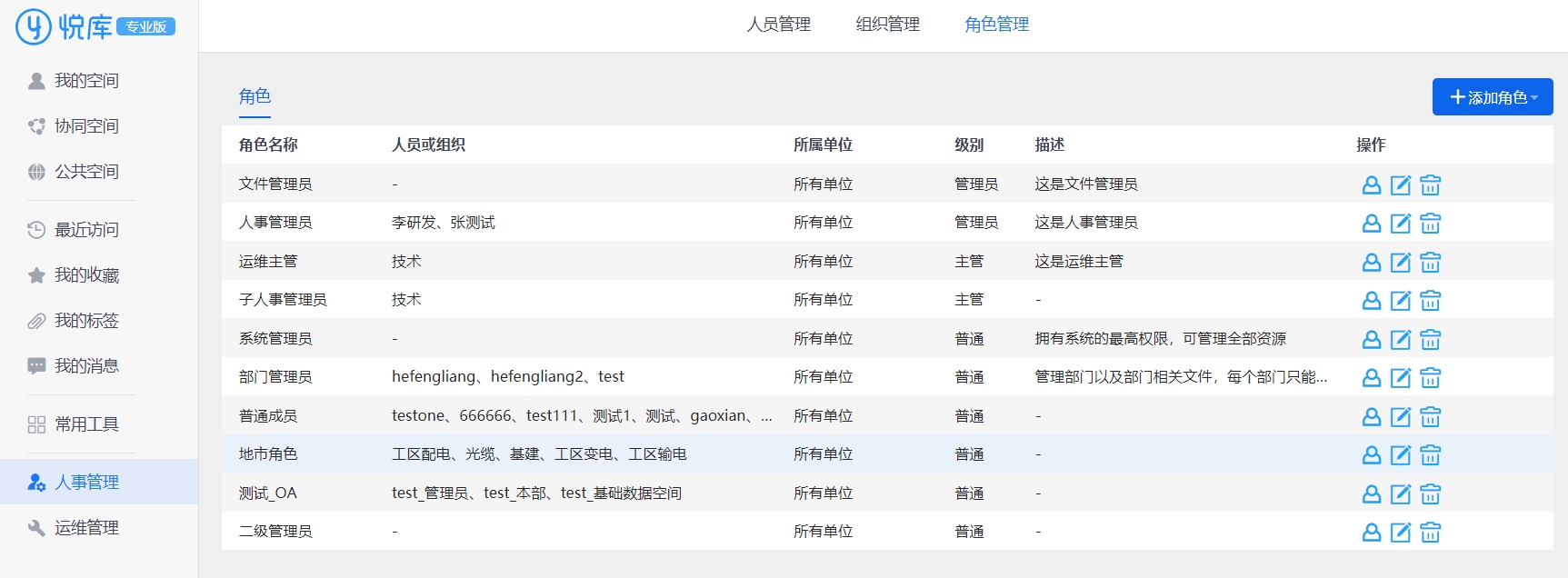The width and height of the screenshot is (1568, 578).
Task: Open member assignment for 文件管理员 role
Action: click(x=1372, y=185)
